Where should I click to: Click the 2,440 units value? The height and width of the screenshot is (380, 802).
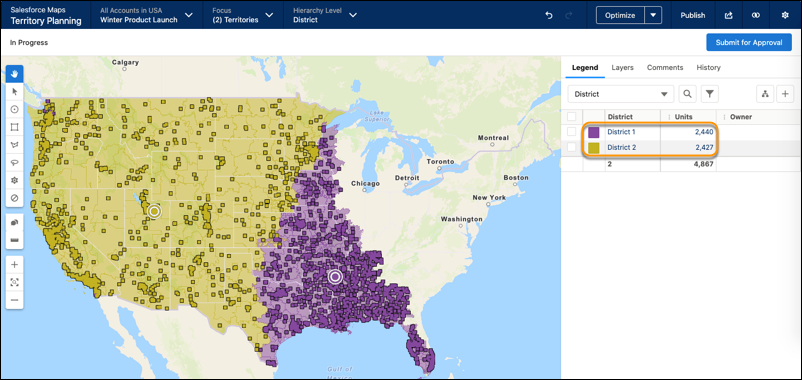click(703, 132)
